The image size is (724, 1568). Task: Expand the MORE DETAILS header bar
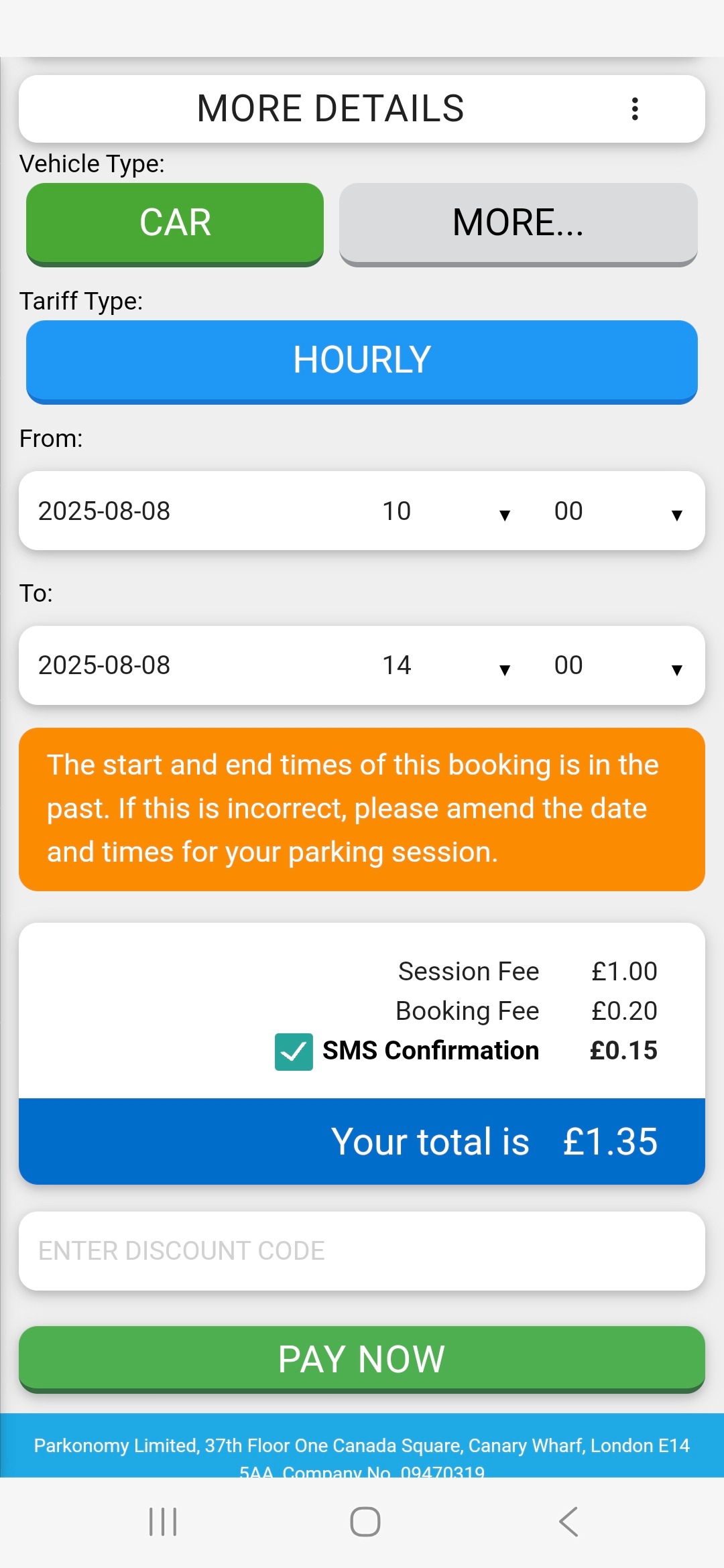pos(330,109)
